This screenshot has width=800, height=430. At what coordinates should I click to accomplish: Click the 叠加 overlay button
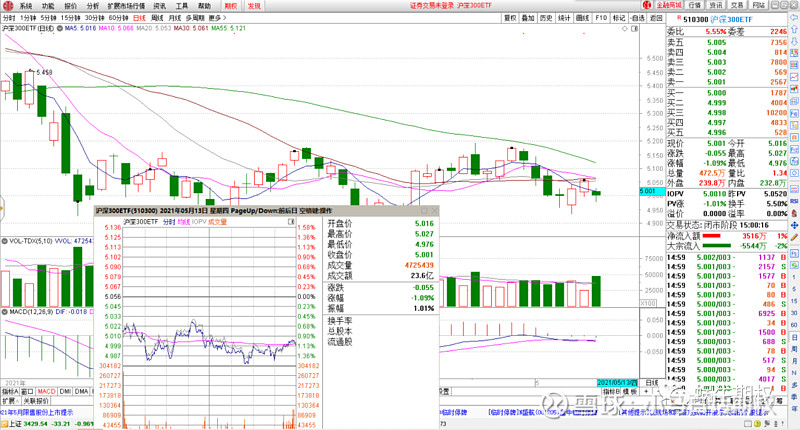point(528,18)
